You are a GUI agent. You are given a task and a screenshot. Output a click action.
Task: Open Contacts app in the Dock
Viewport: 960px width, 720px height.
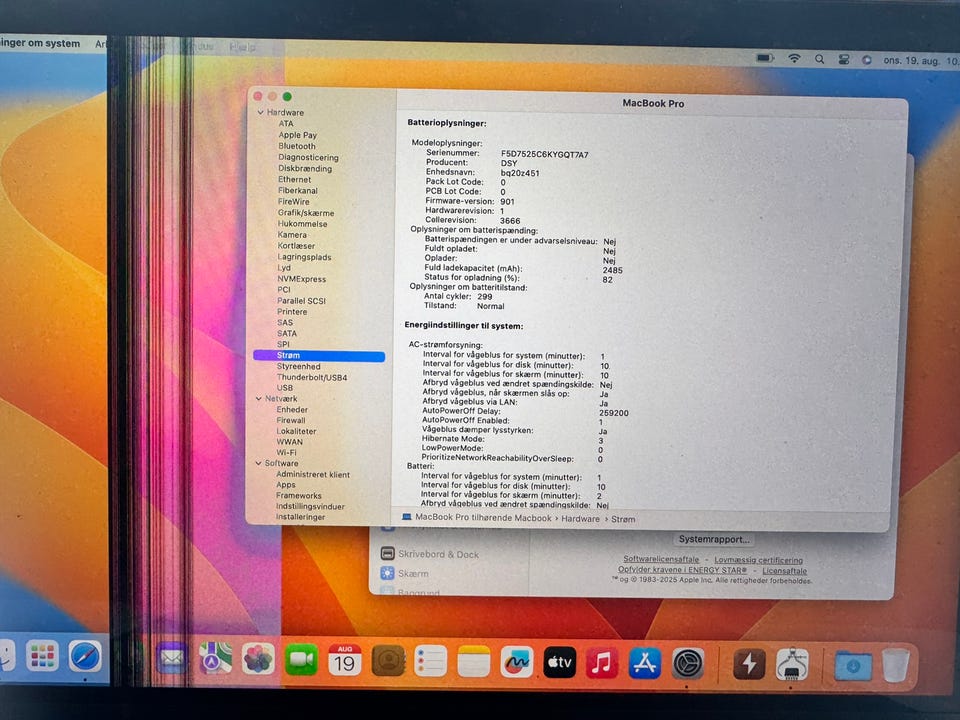[388, 661]
